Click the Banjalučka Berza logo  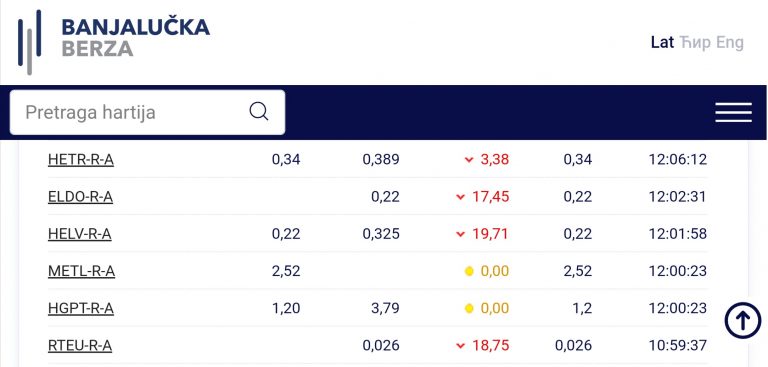(114, 42)
